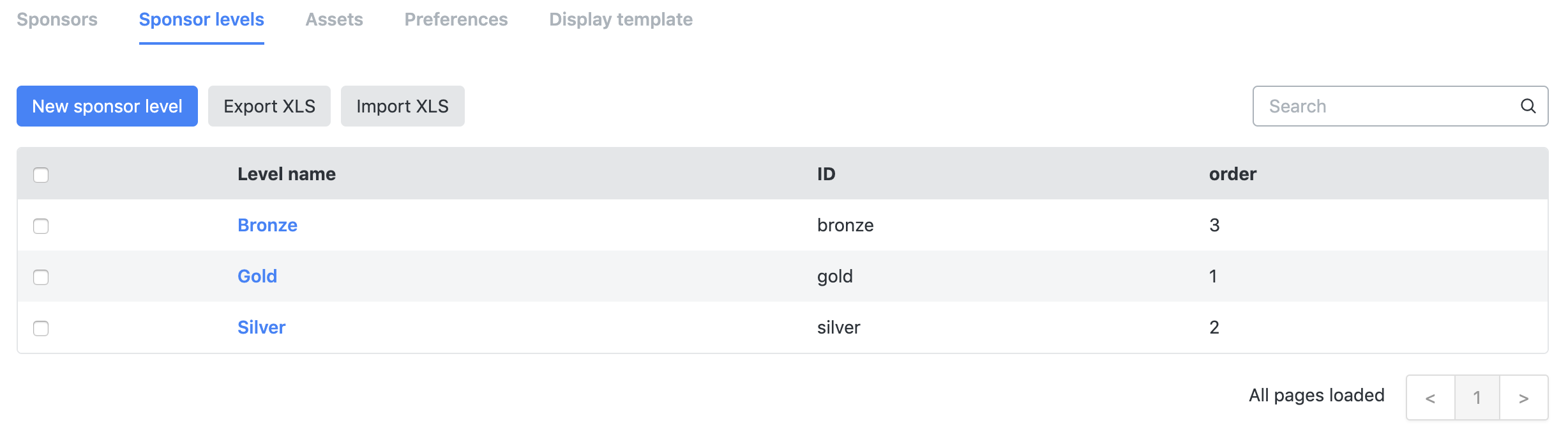This screenshot has height=432, width=1568.
Task: Create a New sponsor level
Action: tap(107, 106)
